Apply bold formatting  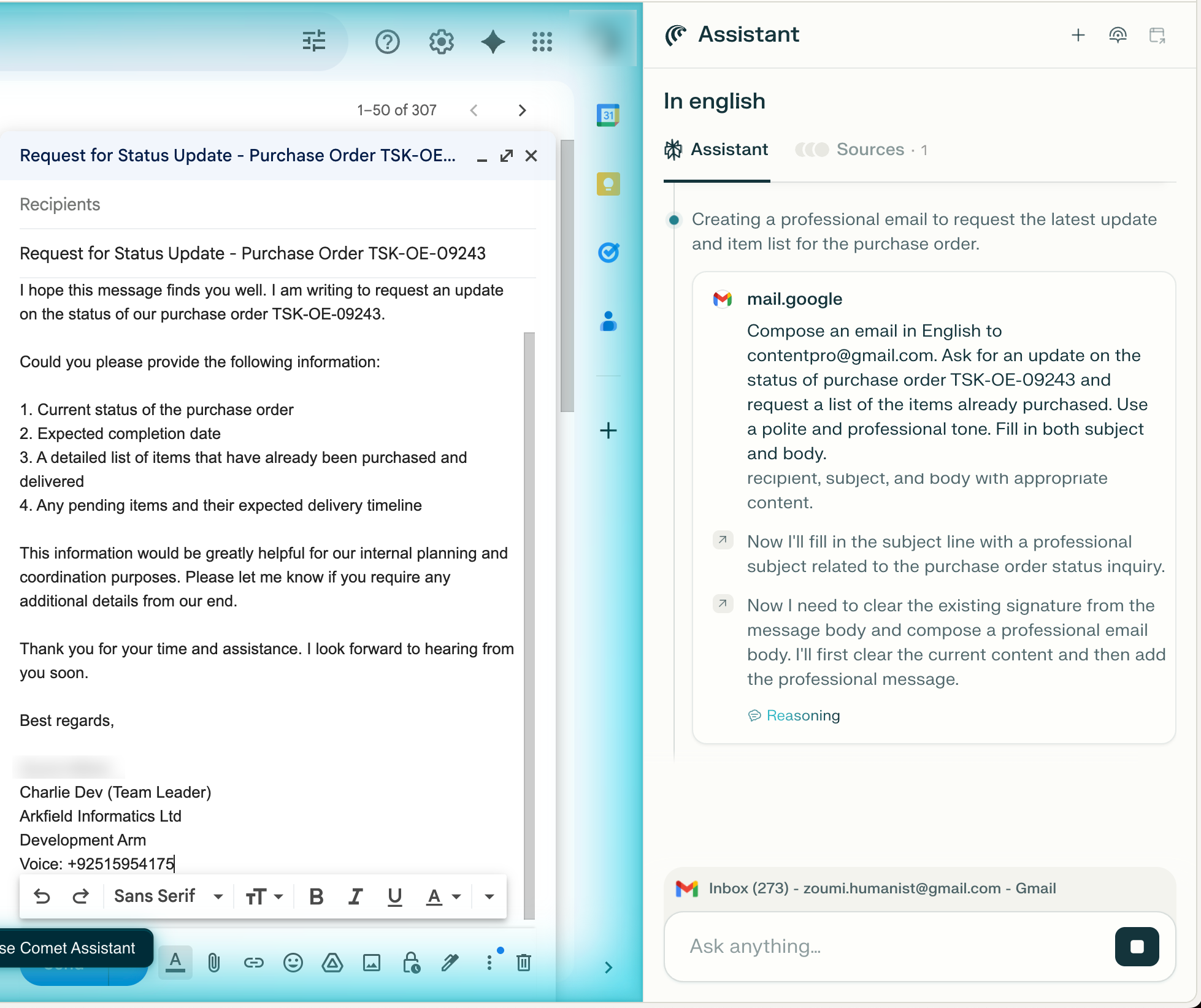[316, 896]
